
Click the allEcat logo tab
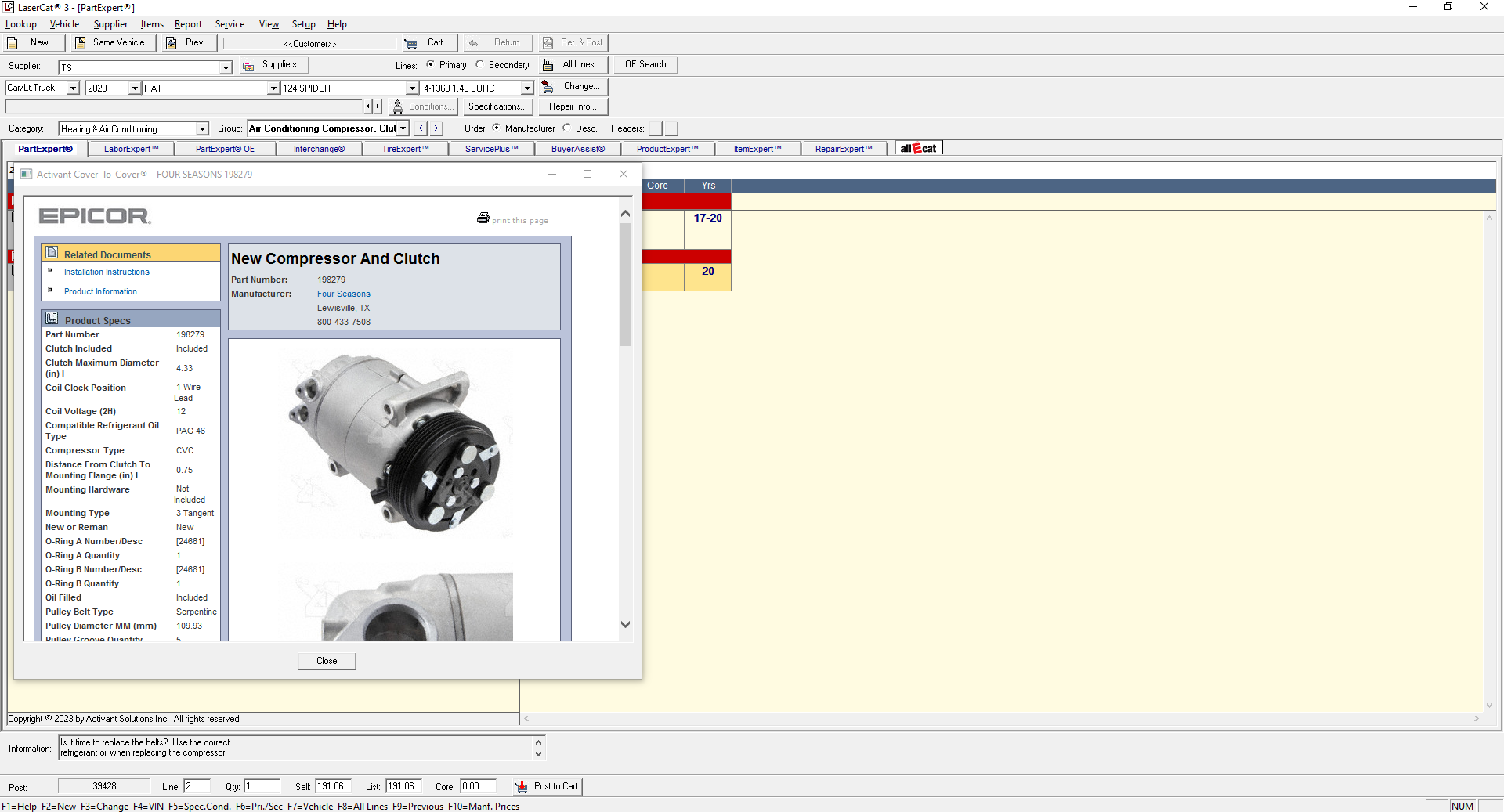click(919, 148)
